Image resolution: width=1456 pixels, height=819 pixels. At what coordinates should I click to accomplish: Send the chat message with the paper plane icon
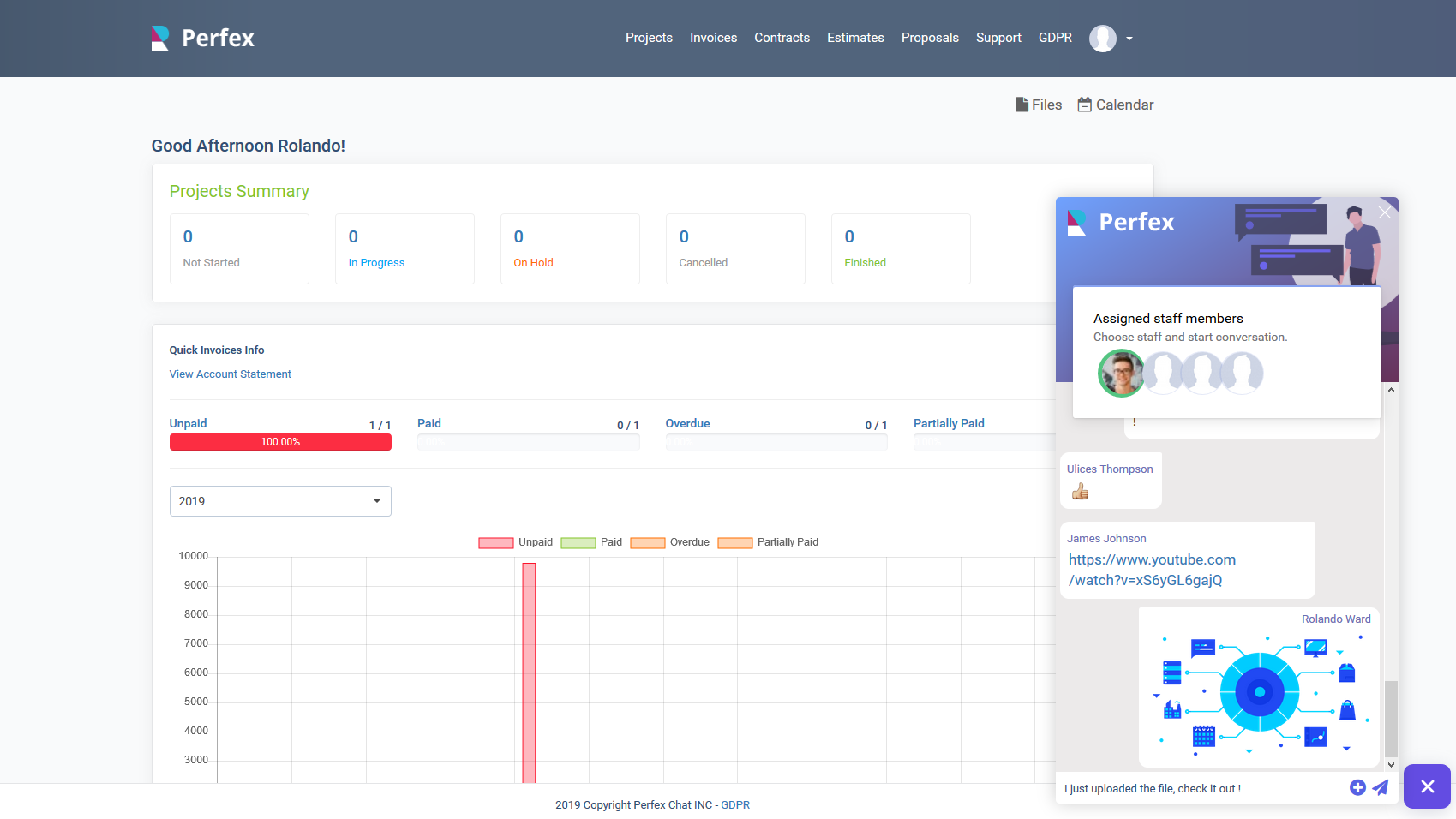(1381, 787)
